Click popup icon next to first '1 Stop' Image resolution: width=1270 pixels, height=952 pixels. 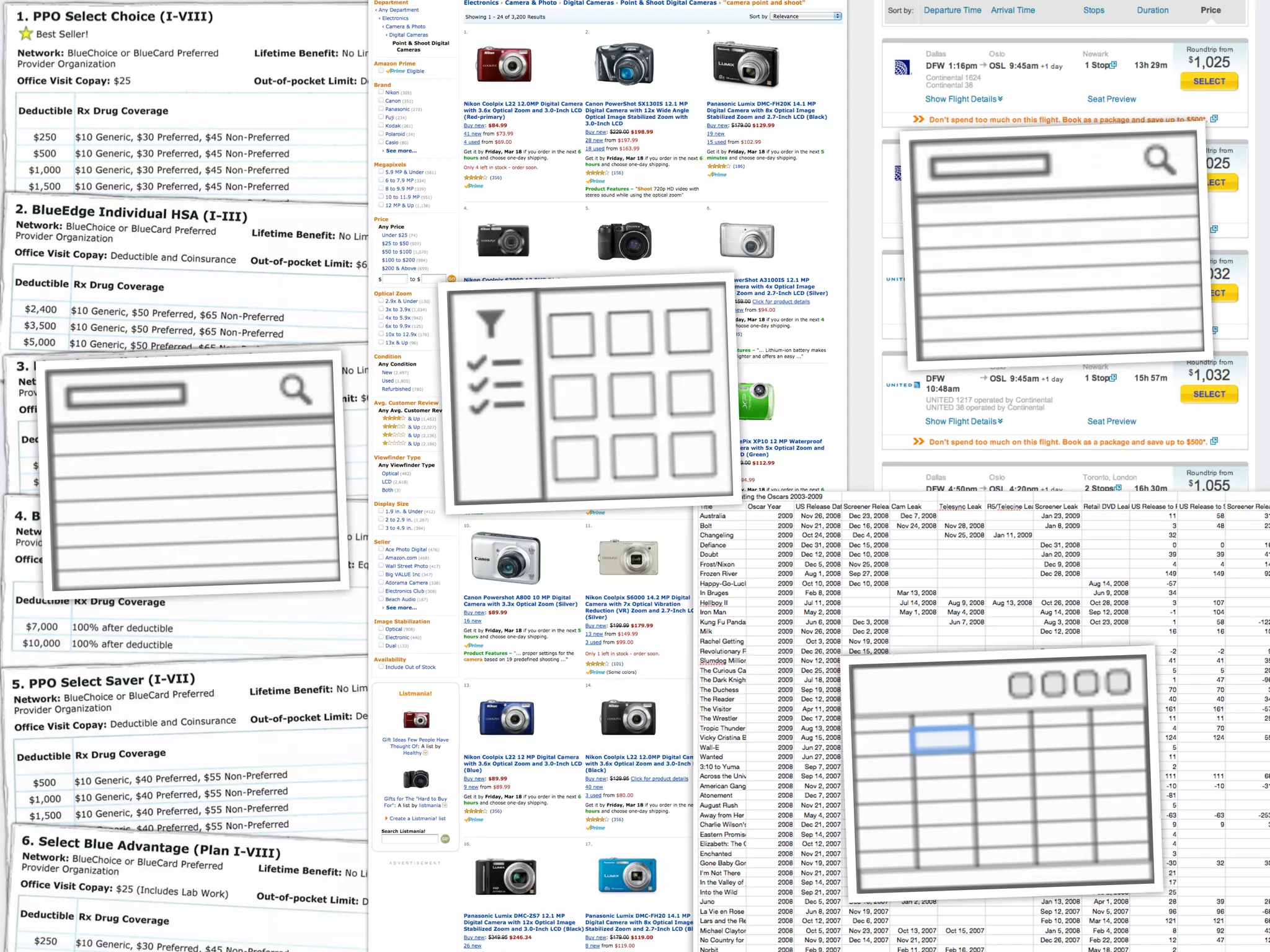tap(1114, 65)
